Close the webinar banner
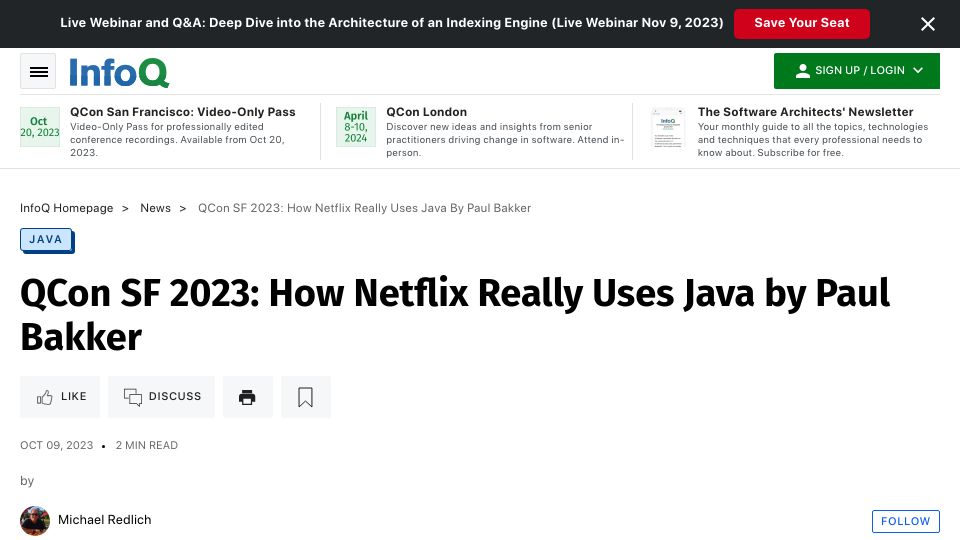The height and width of the screenshot is (540, 960). (928, 24)
